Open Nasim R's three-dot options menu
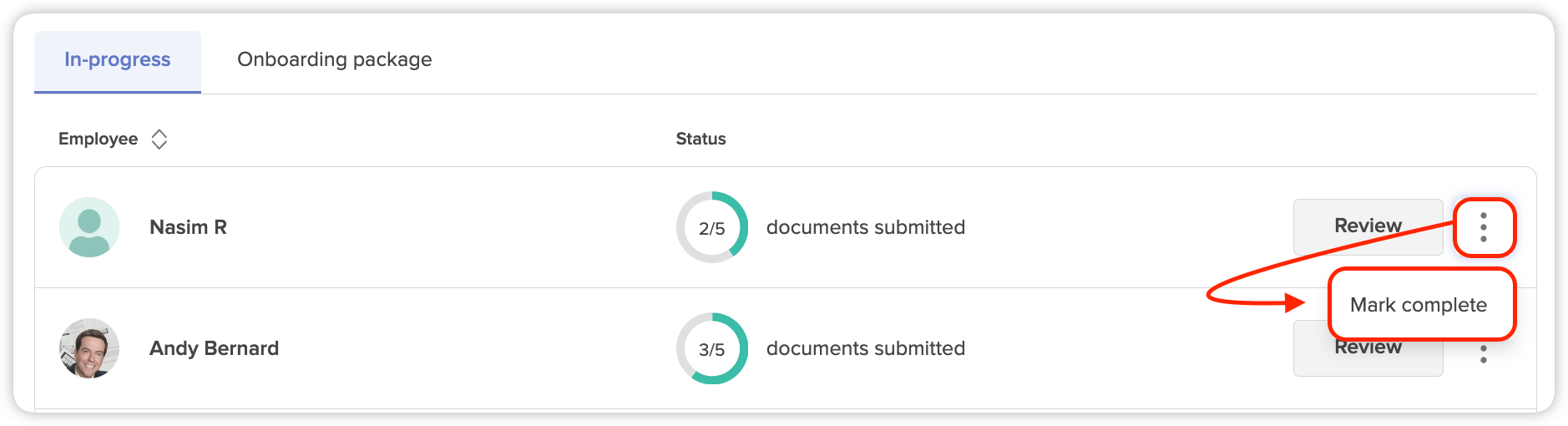This screenshot has height=426, width=1568. (1484, 227)
